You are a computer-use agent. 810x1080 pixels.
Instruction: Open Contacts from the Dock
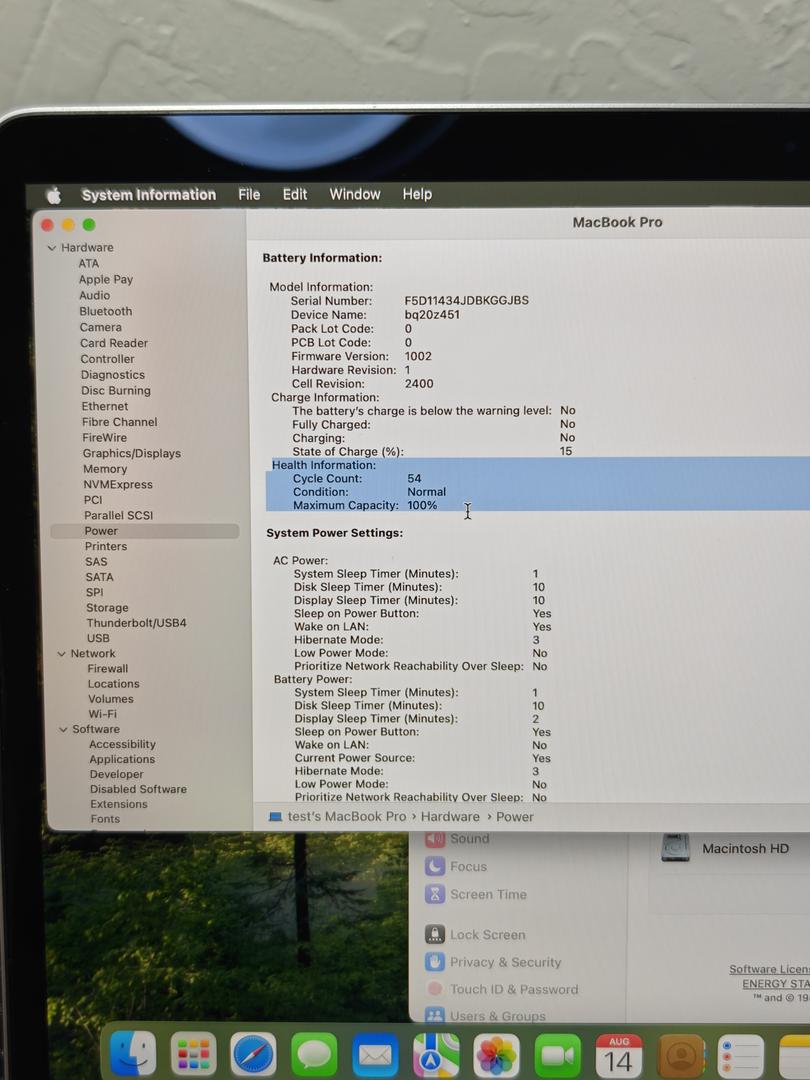681,1055
